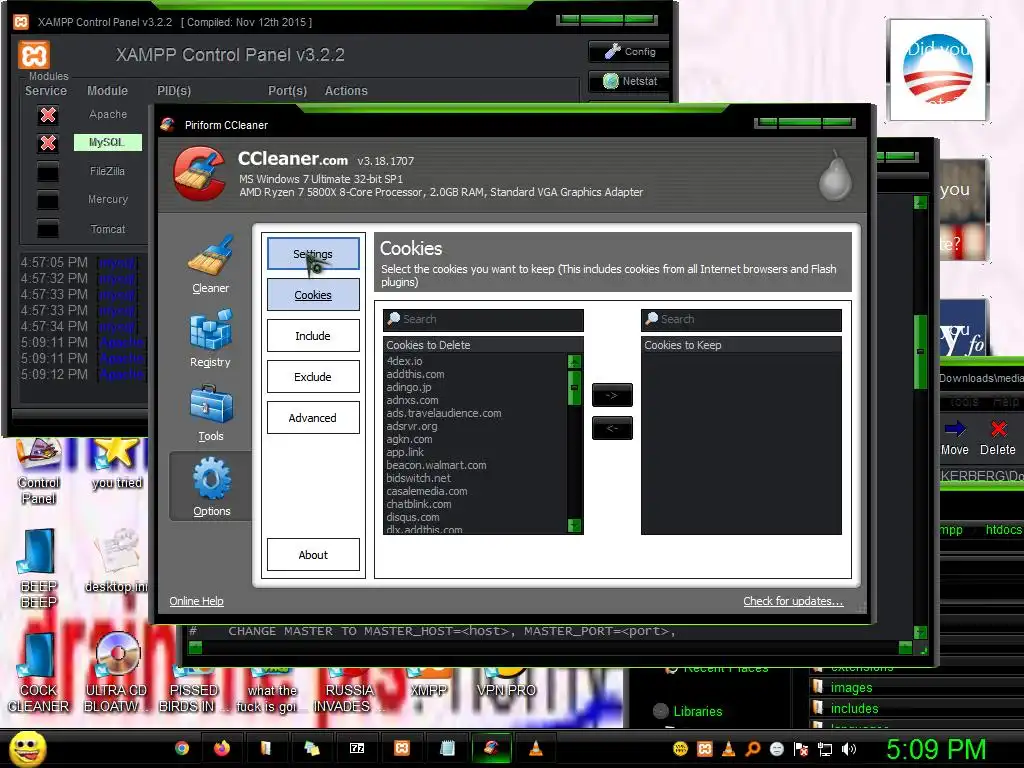Open Control Panel desktop icon
Viewport: 1024px width, 768px height.
coord(38,472)
